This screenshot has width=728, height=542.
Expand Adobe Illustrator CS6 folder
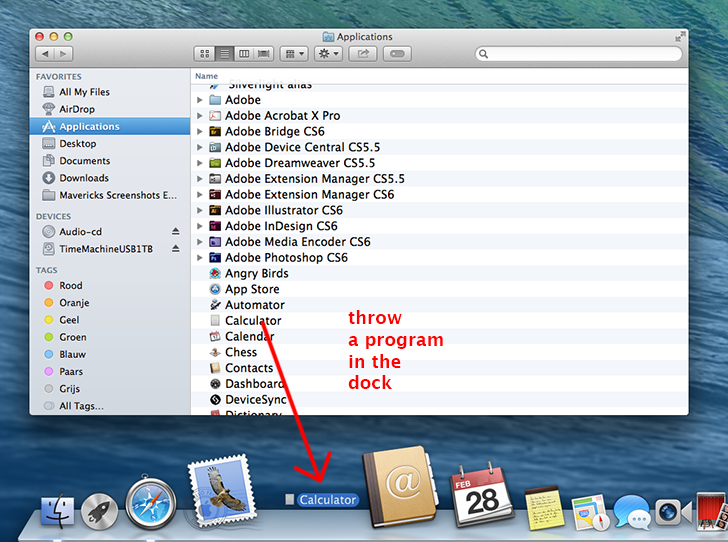tap(200, 210)
